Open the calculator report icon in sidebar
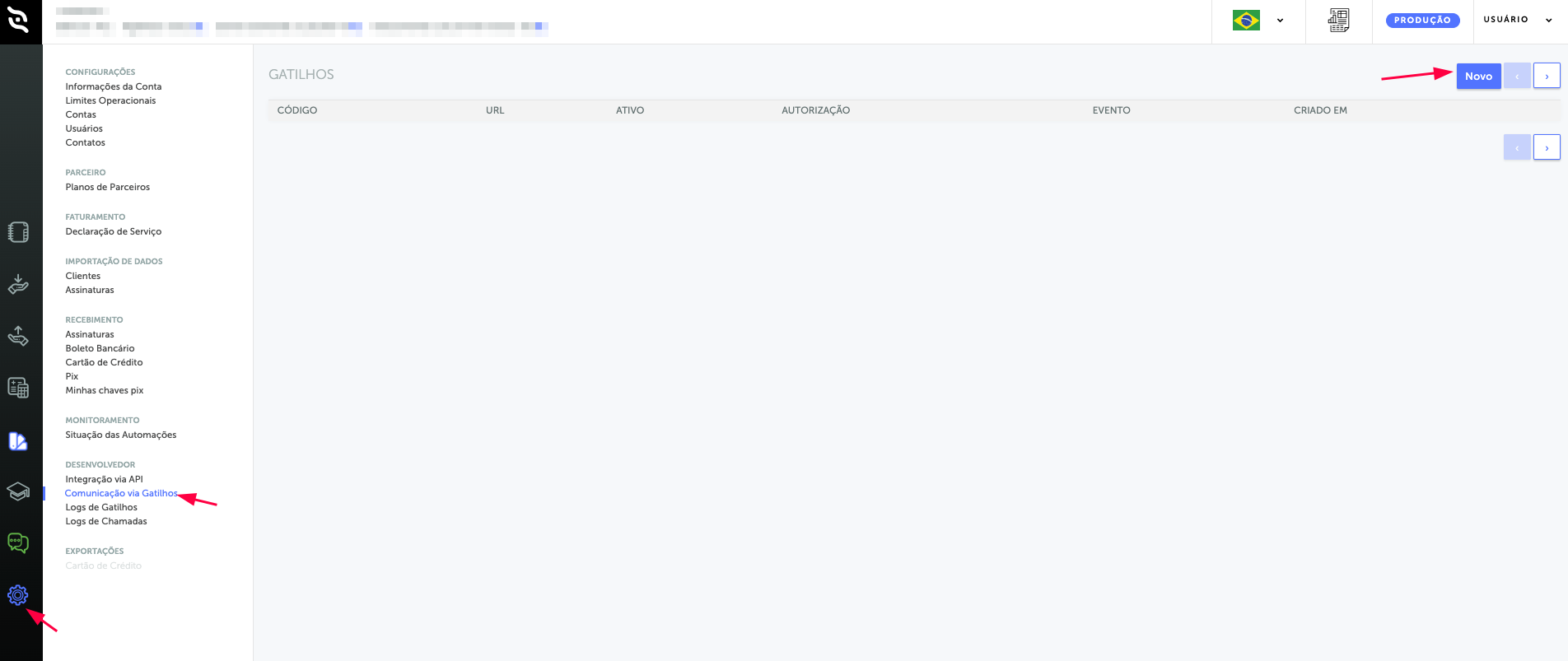The width and height of the screenshot is (1568, 661). point(18,388)
